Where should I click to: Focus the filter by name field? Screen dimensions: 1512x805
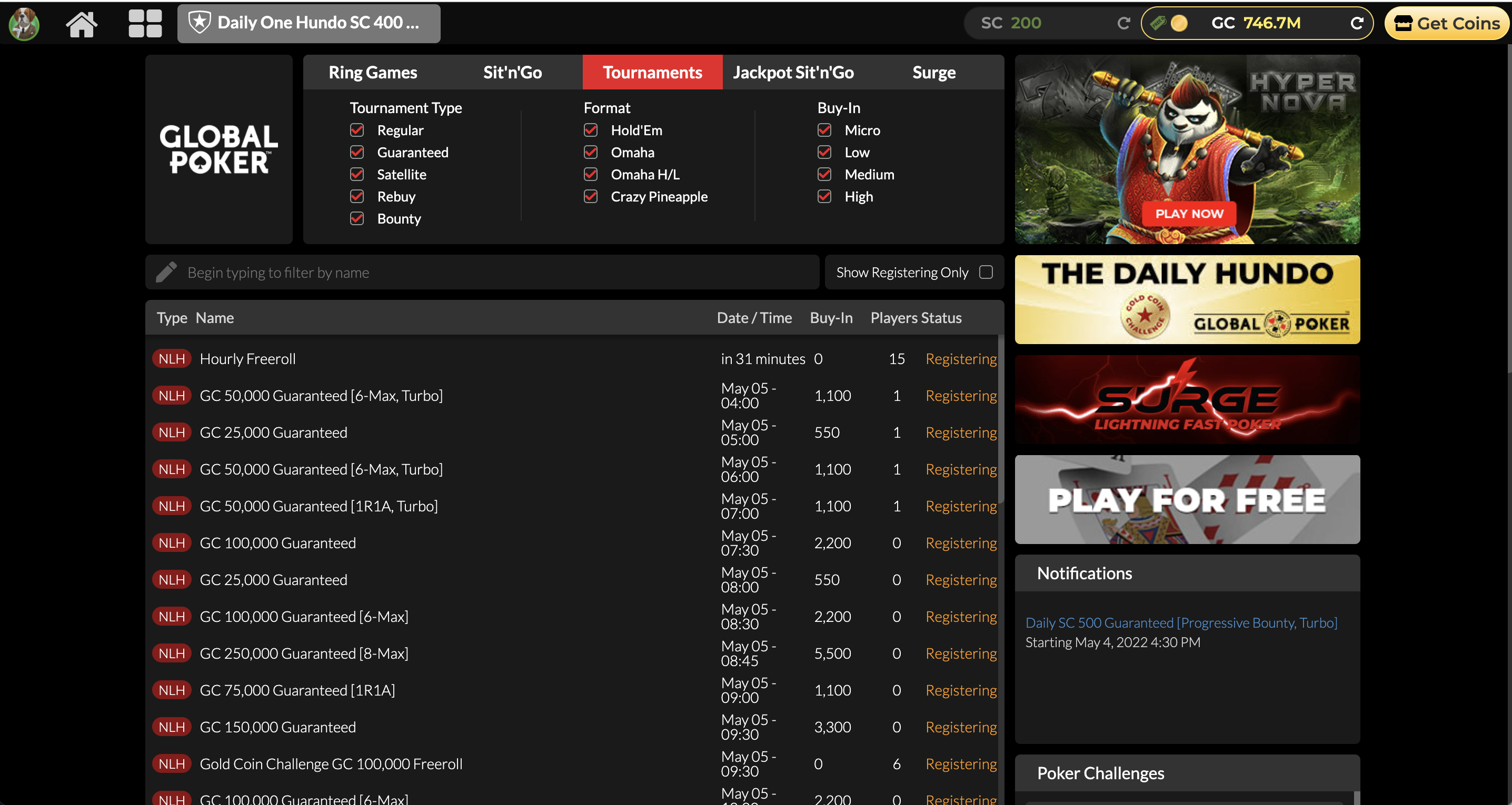pyautogui.click(x=482, y=272)
